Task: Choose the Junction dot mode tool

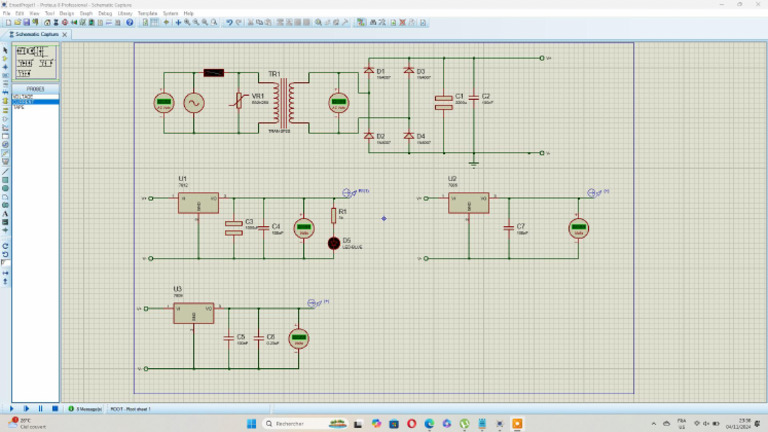Action: pyautogui.click(x=5, y=67)
